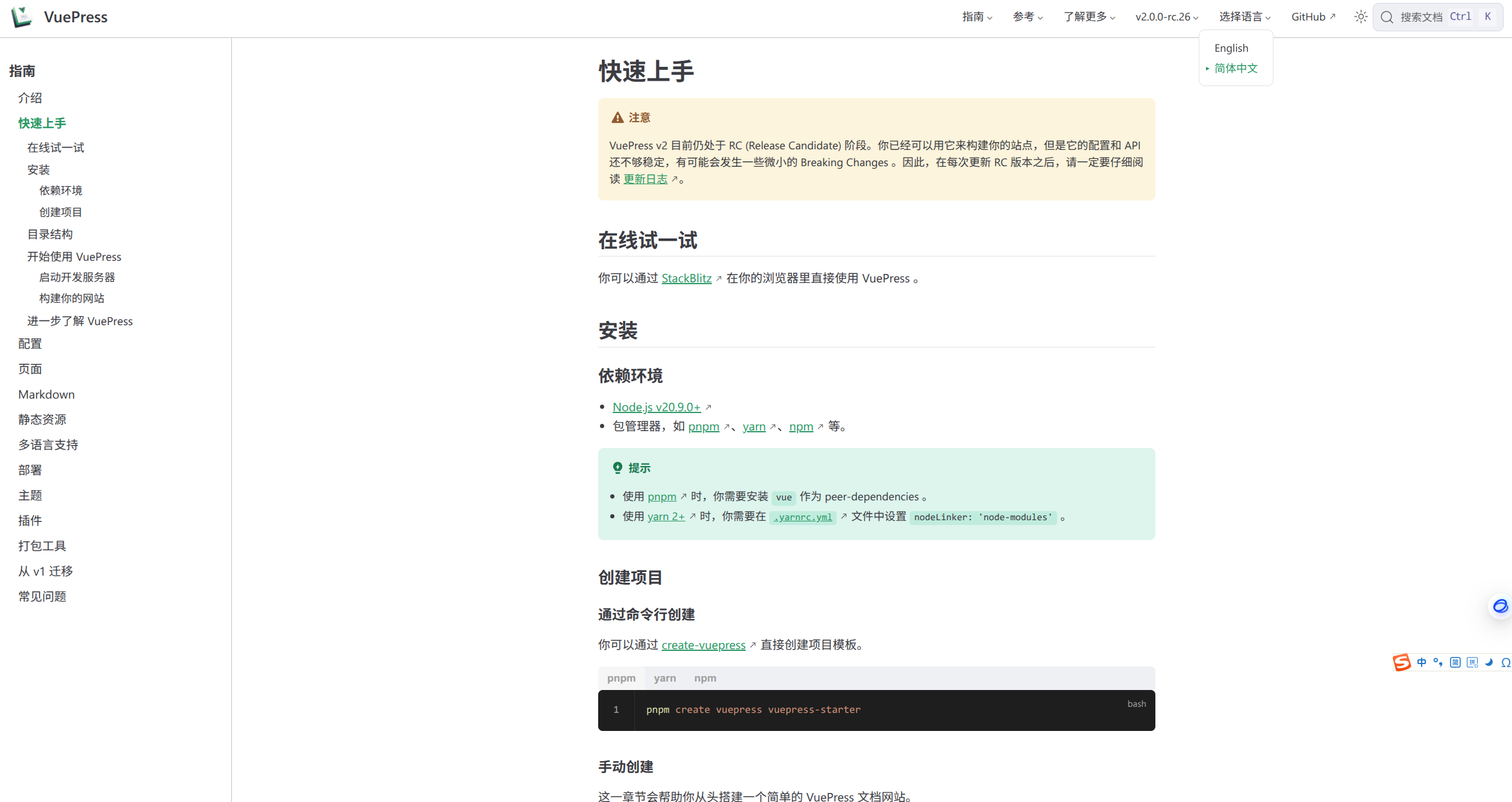Select the 拼 pinyin mode icon

(x=1473, y=662)
